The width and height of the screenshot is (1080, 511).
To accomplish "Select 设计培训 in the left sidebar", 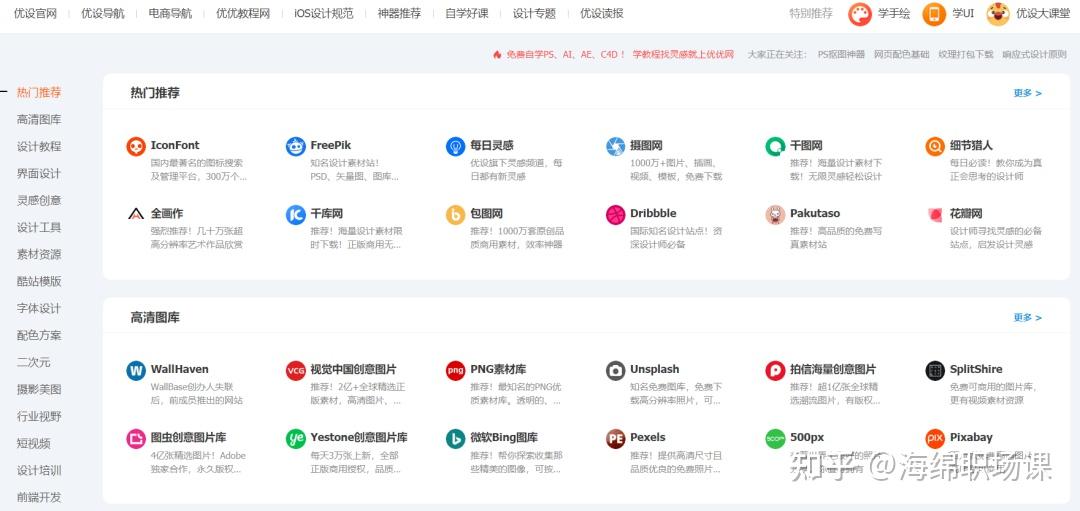I will 39,470.
